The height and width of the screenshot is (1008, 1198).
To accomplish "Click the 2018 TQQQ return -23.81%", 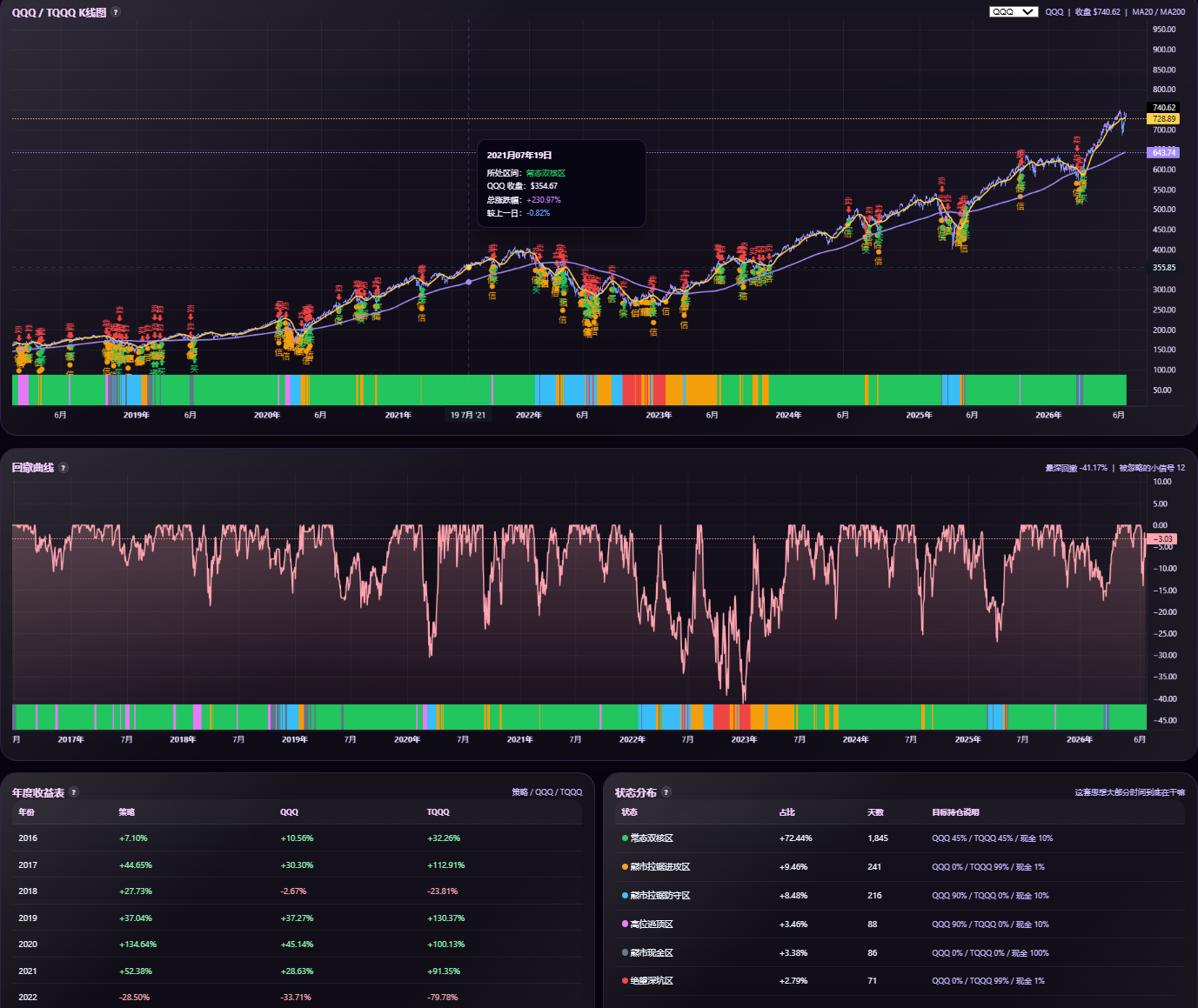I will point(442,891).
